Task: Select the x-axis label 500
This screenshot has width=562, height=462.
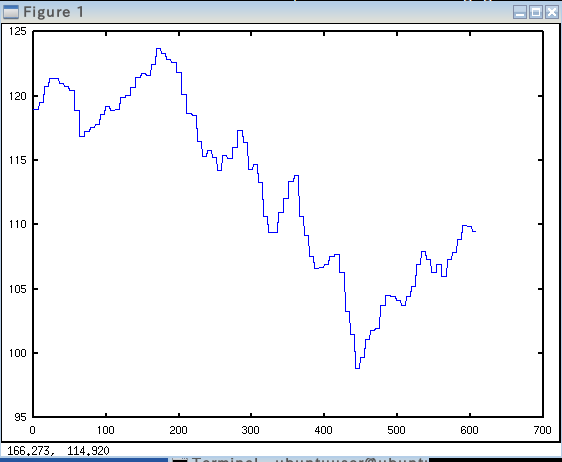Action: coord(396,430)
